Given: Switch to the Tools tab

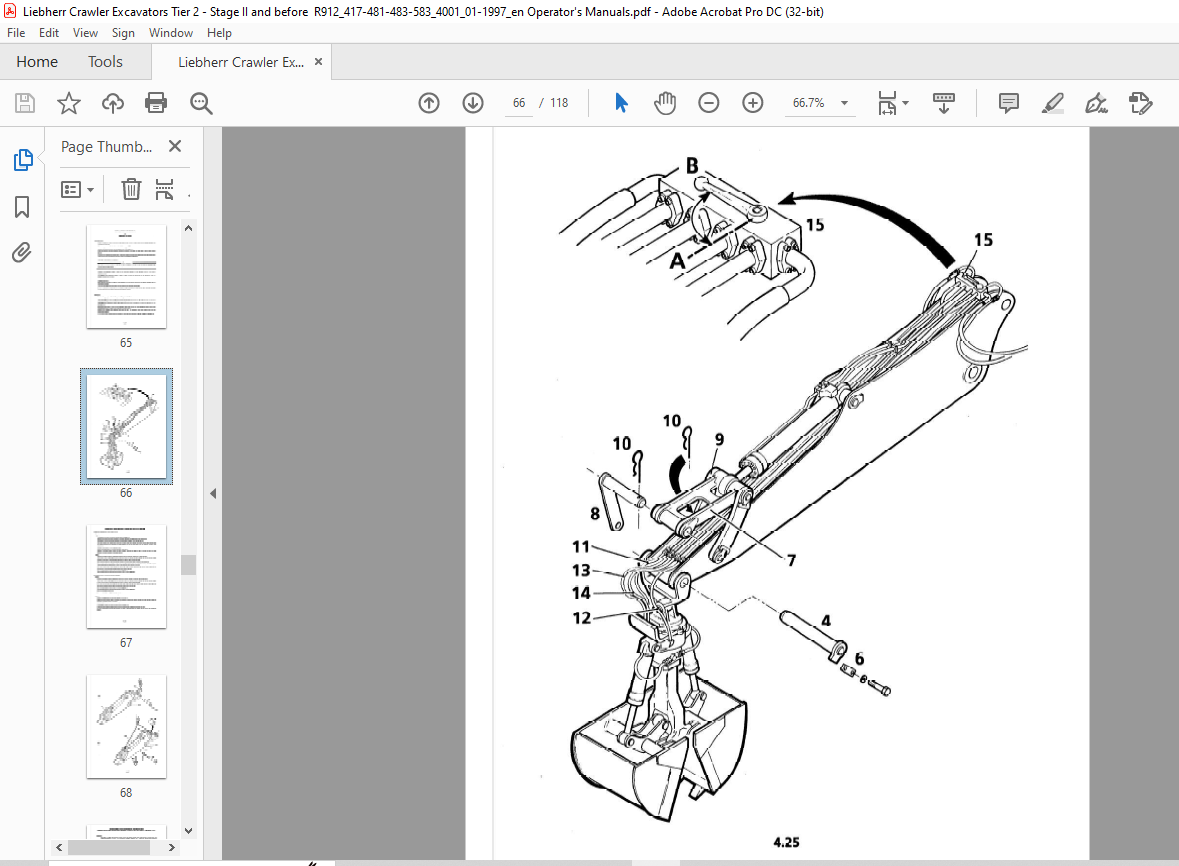Looking at the screenshot, I should [x=105, y=62].
